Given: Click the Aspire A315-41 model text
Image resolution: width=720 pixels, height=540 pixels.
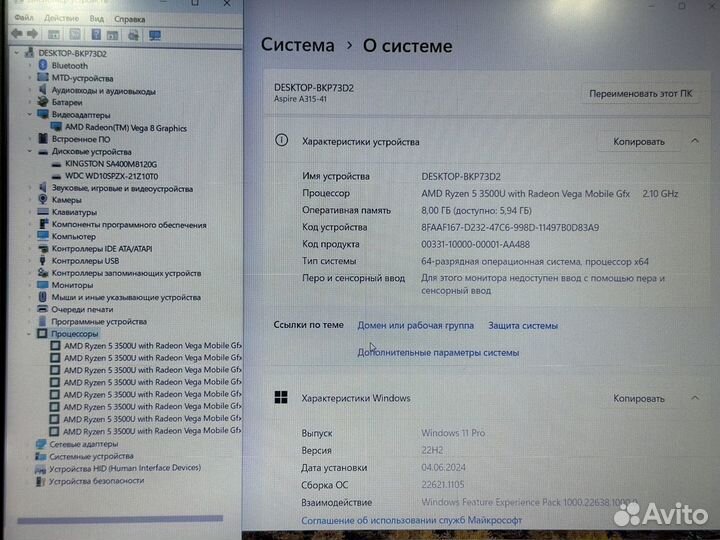Looking at the screenshot, I should click(300, 99).
